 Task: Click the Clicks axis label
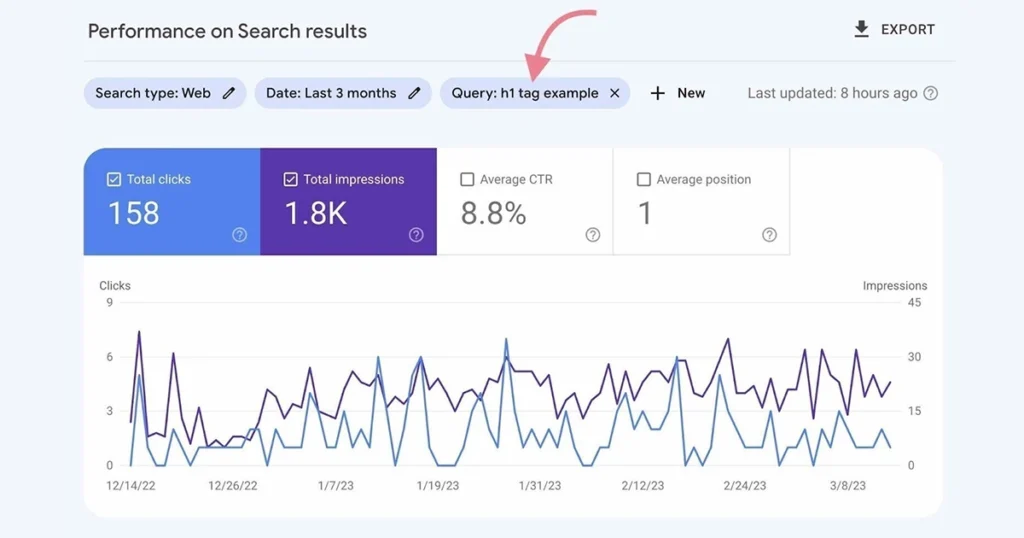tap(115, 285)
